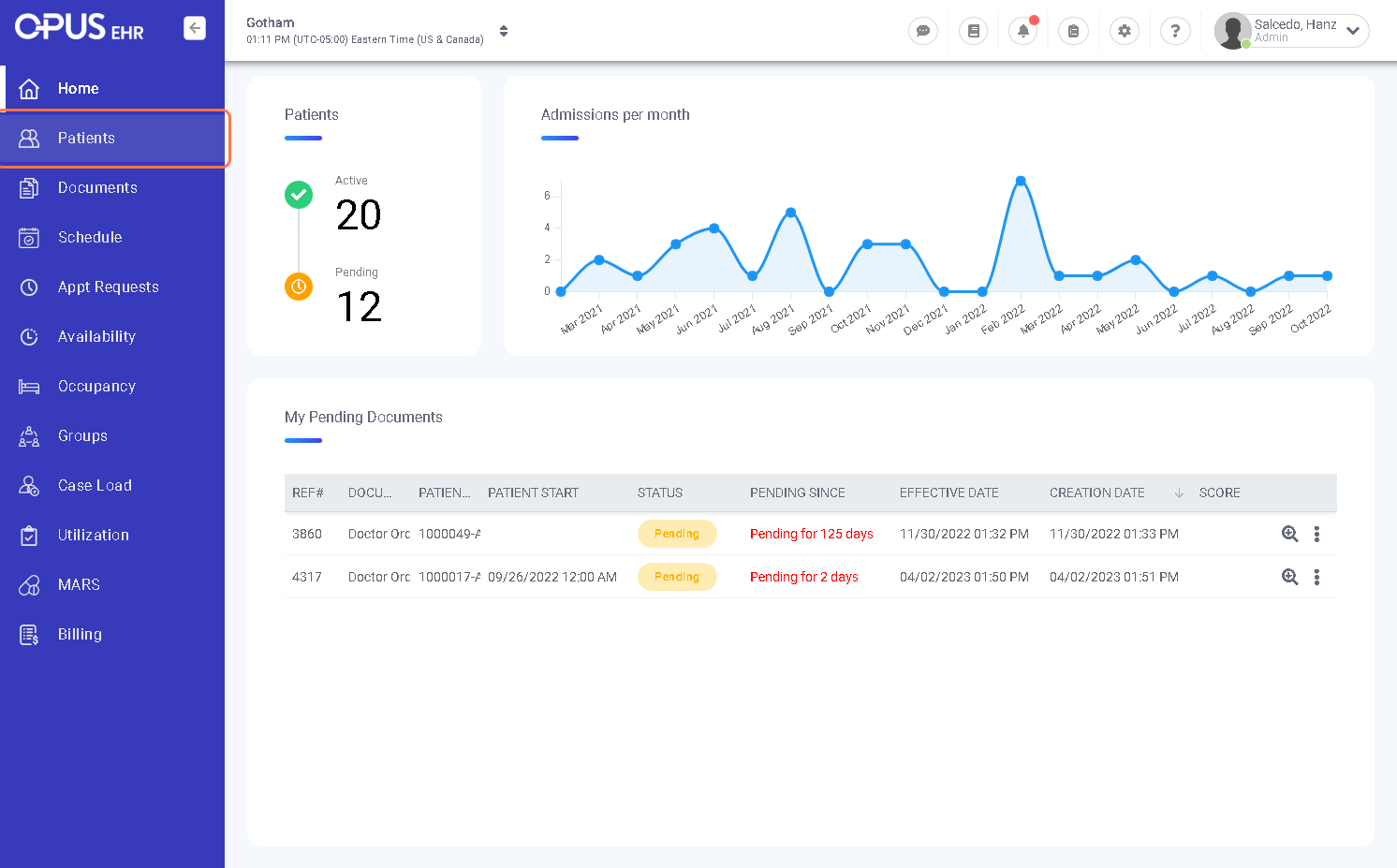Viewport: 1397px width, 868px height.
Task: Open the notifications bell
Action: (1023, 31)
